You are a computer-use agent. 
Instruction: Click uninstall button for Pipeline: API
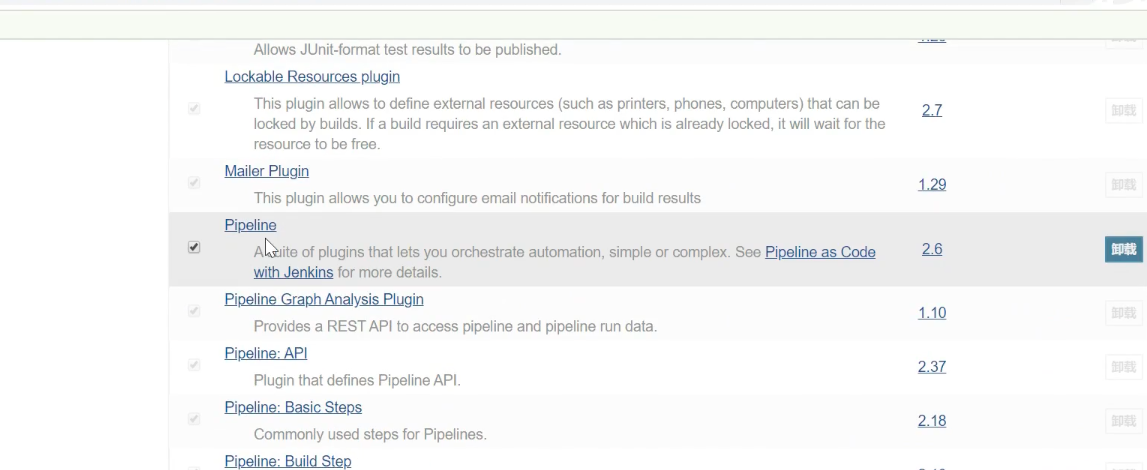pyautogui.click(x=1124, y=367)
